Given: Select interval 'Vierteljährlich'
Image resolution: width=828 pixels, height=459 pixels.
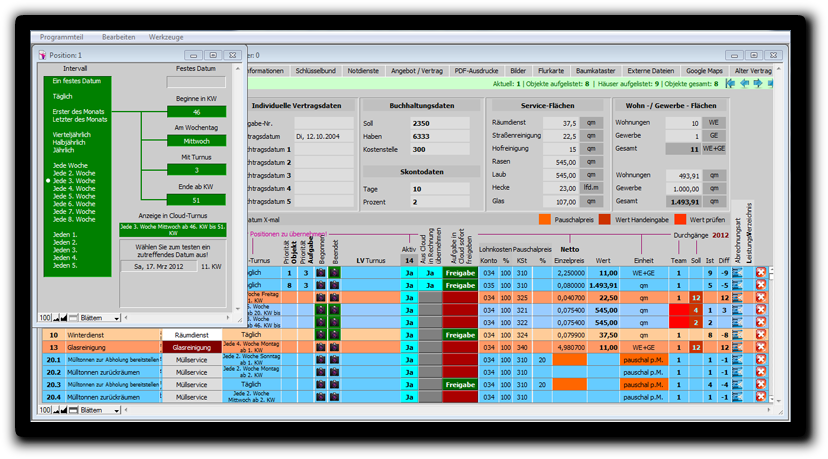Looking at the screenshot, I should coord(71,135).
